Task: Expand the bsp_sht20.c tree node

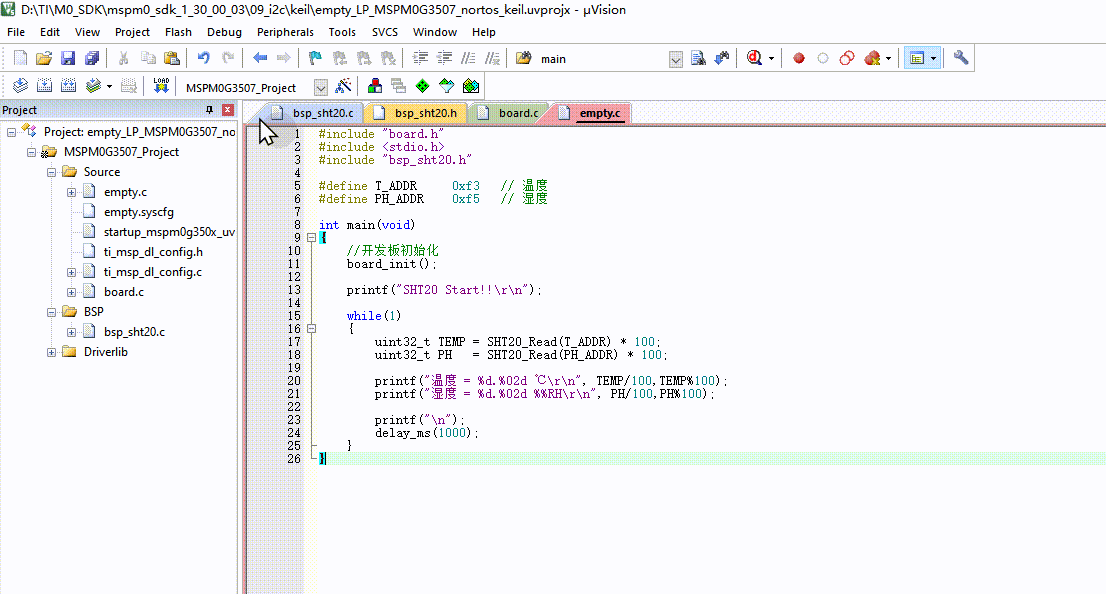Action: click(x=71, y=332)
